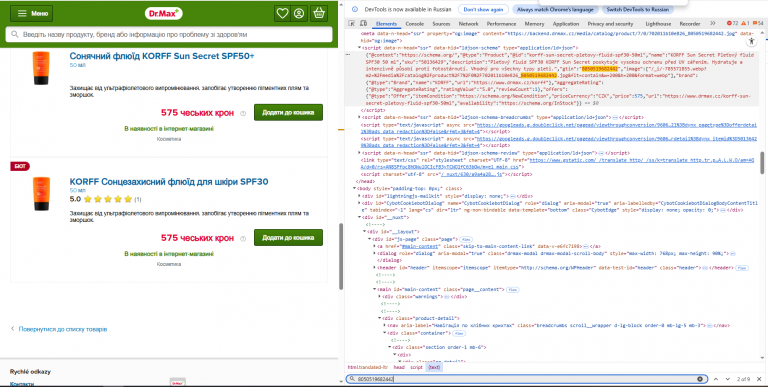Open the shopping basket icon

point(319,13)
